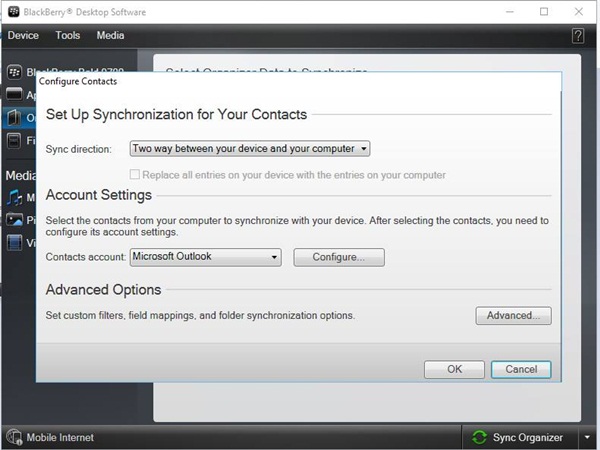Open the Media menu
This screenshot has width=600, height=450.
click(x=110, y=35)
